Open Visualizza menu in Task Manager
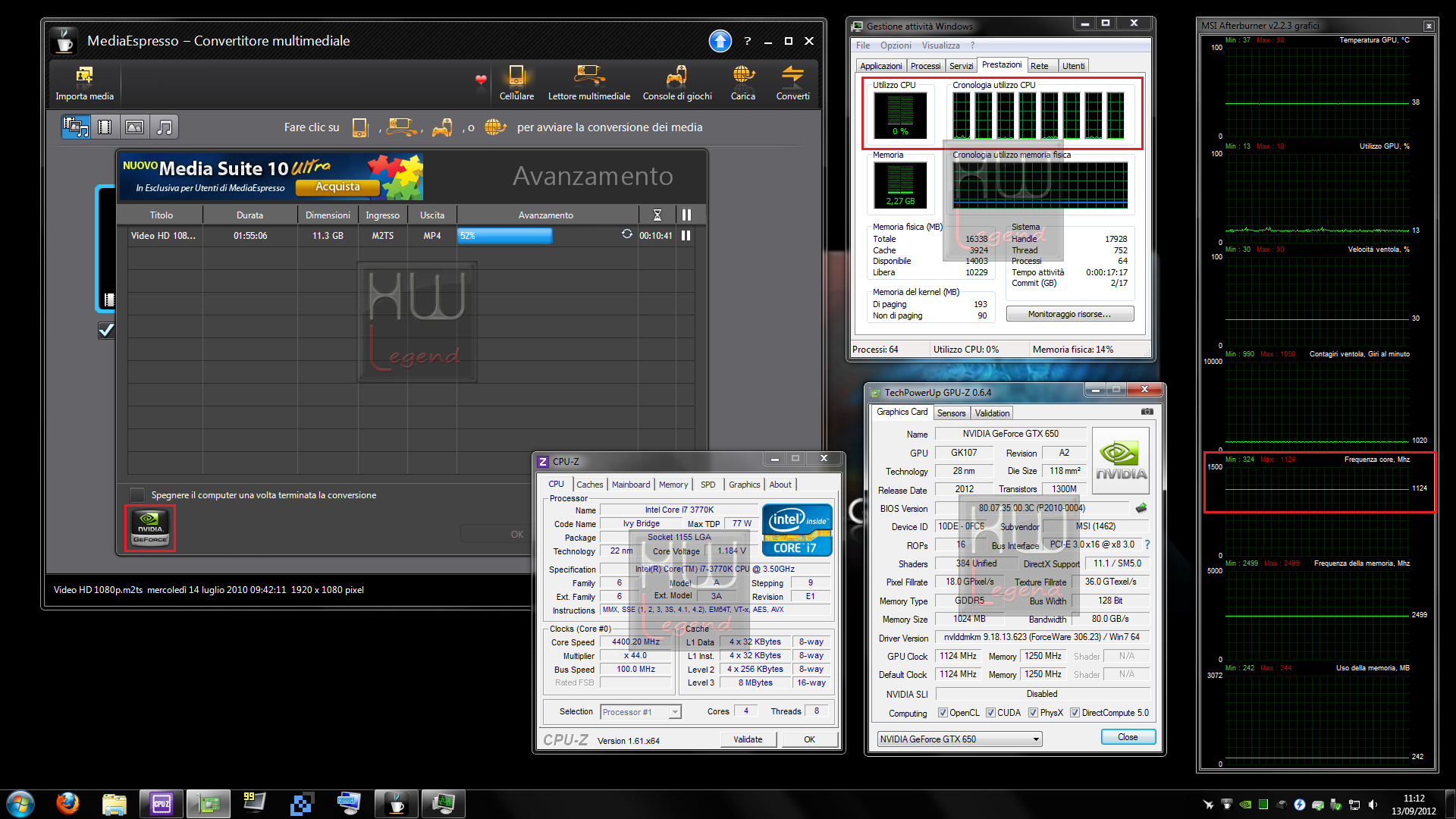1456x819 pixels. (940, 45)
